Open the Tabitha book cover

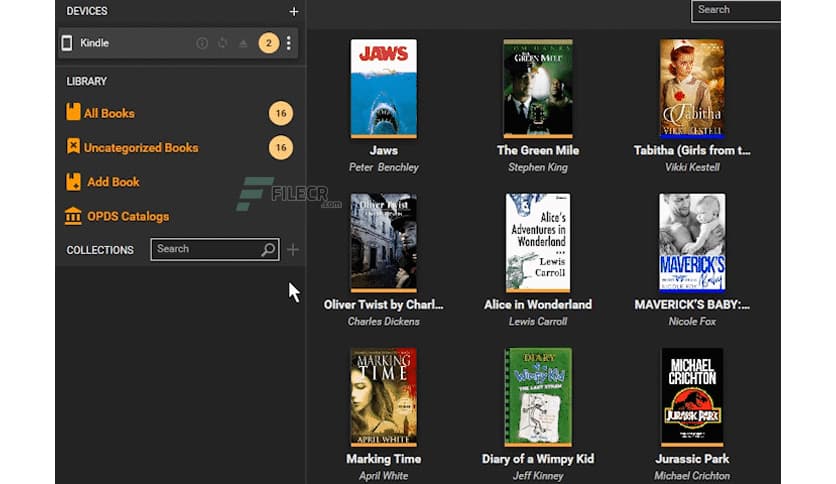[x=692, y=88]
